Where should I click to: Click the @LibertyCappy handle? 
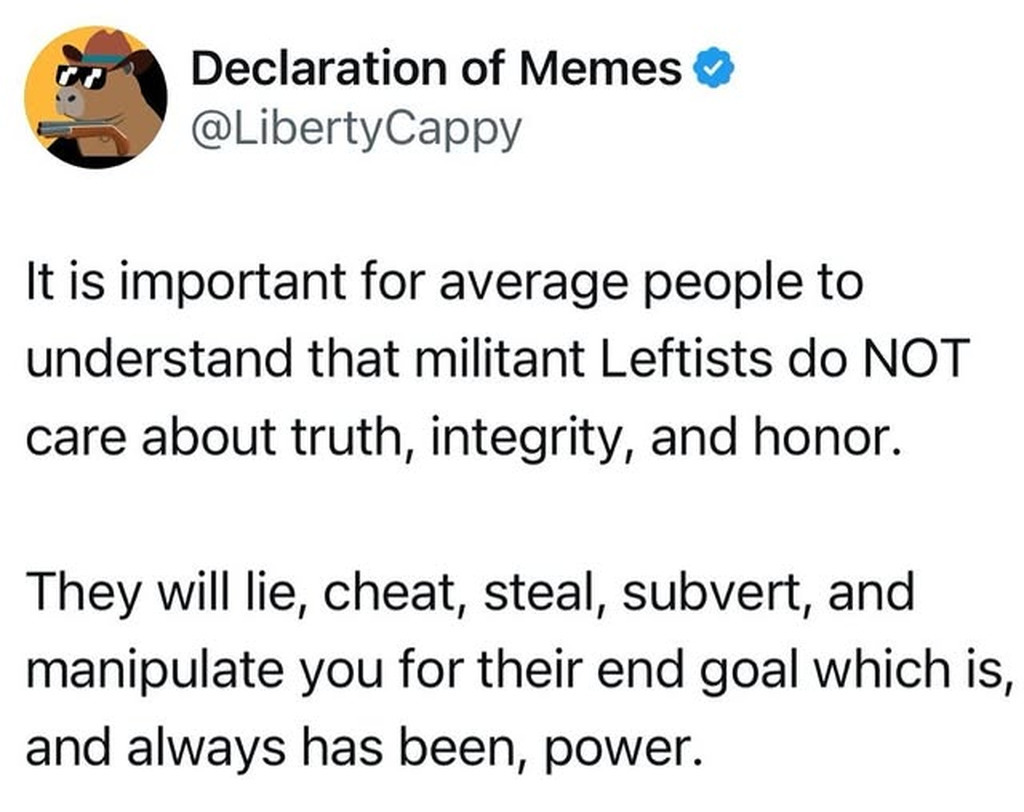click(356, 130)
